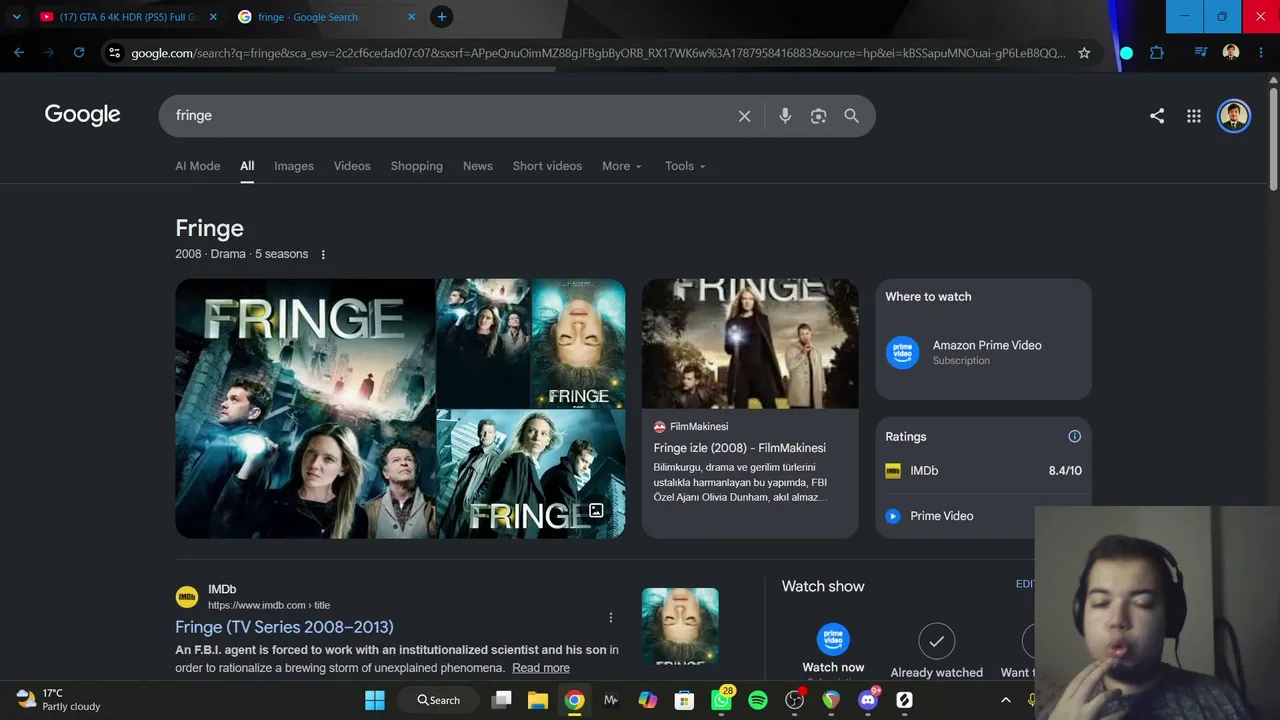Open weather widget showing 17°C
The width and height of the screenshot is (1280, 720).
click(60, 700)
